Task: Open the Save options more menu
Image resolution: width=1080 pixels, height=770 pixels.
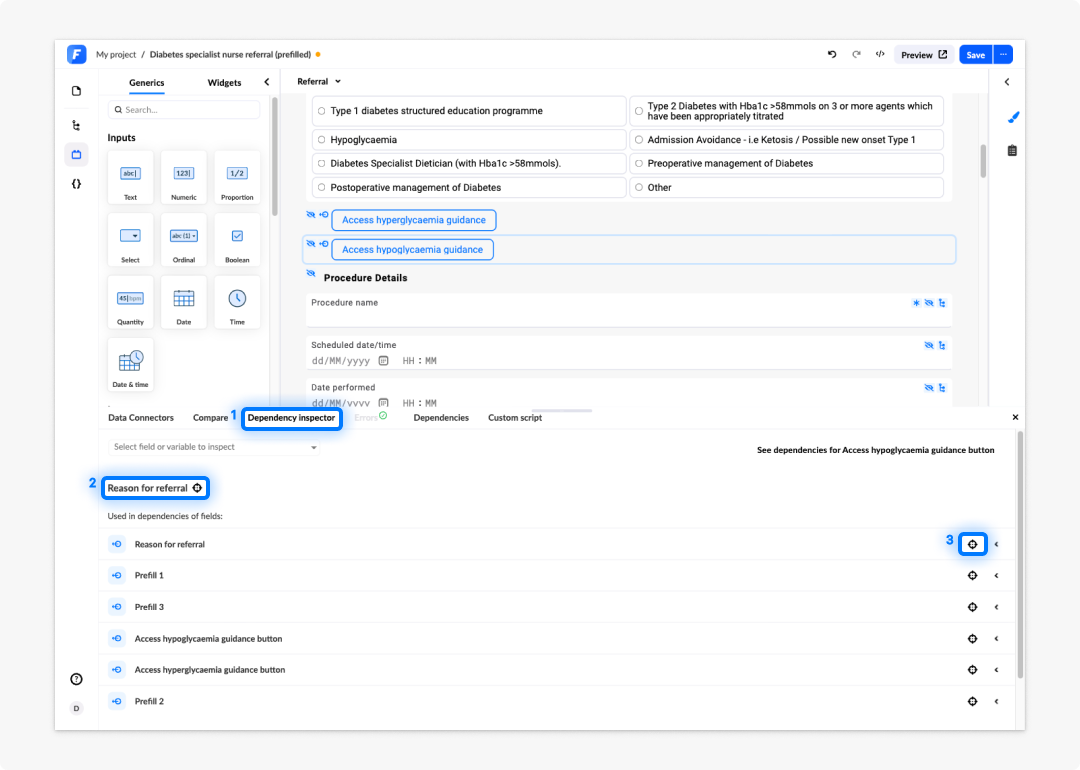Action: click(1004, 54)
